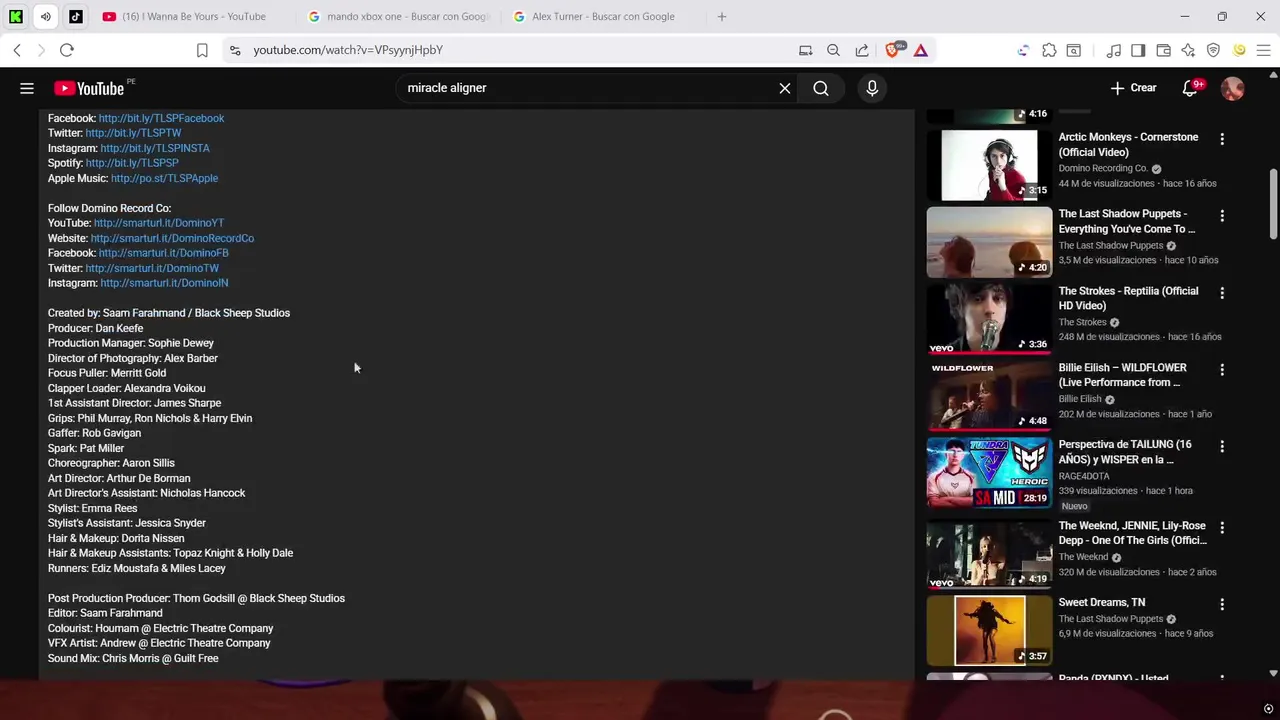This screenshot has width=1280, height=720.
Task: Play the Sweet Dreams, TN thumbnail
Action: 989,630
